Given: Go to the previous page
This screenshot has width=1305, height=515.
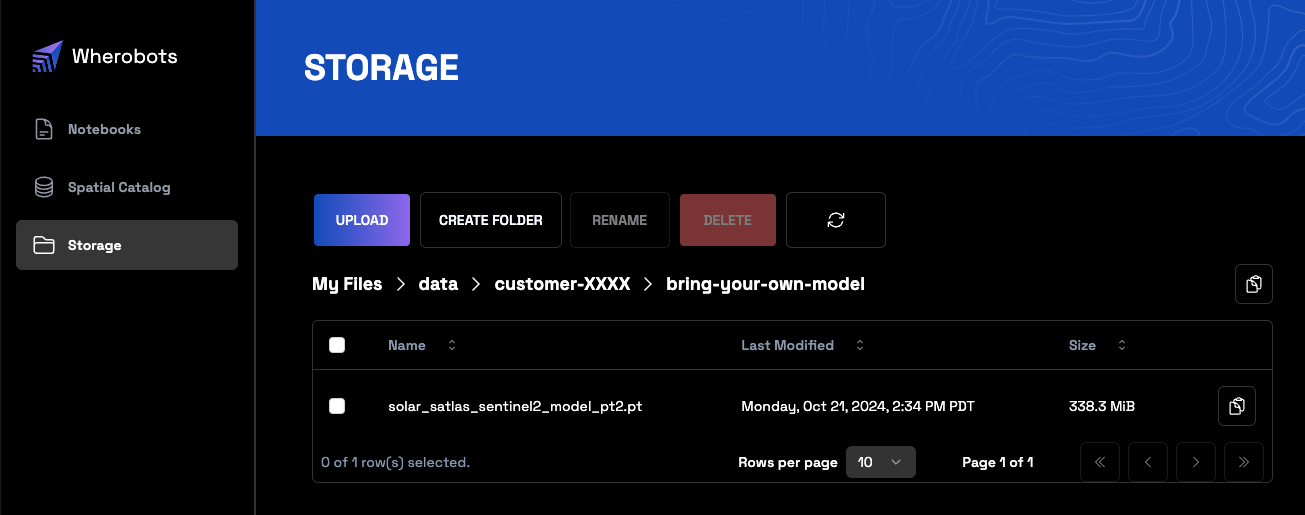Looking at the screenshot, I should (1148, 462).
